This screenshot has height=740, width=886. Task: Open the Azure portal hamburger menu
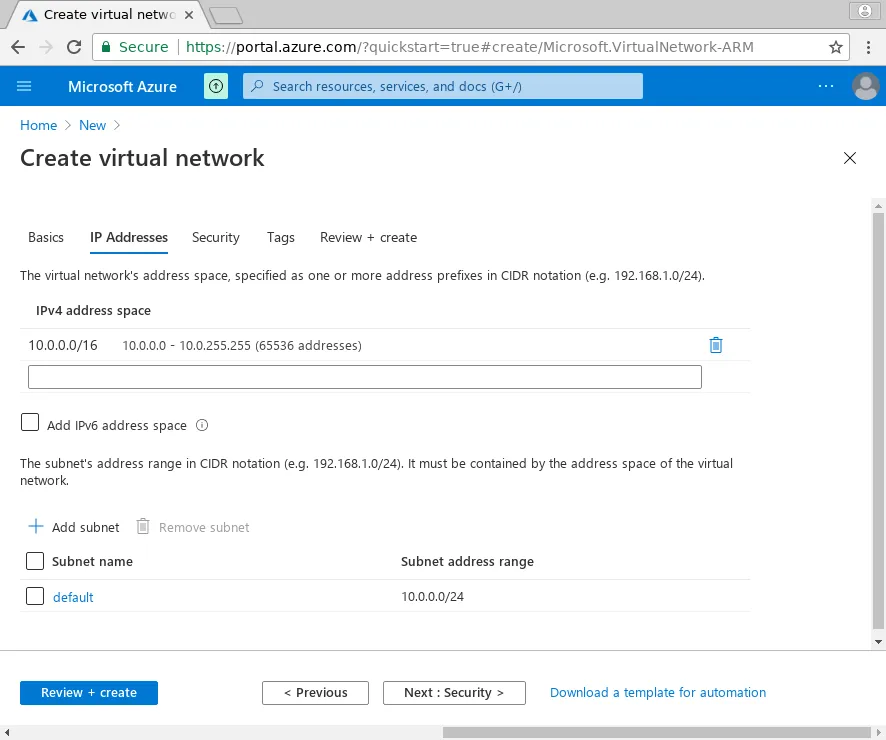tap(24, 86)
